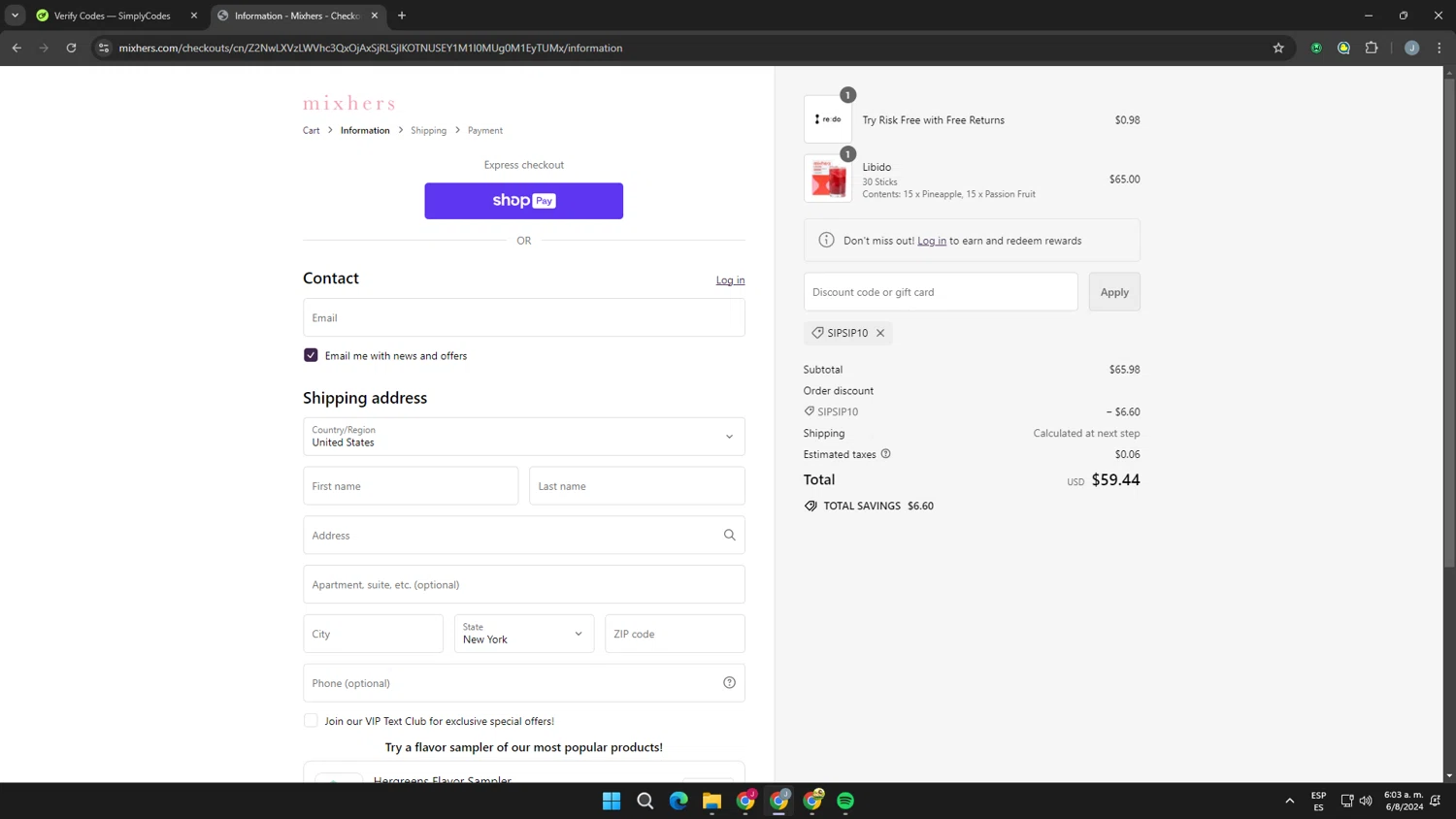Image resolution: width=1456 pixels, height=819 pixels.
Task: Open the Country/Region dropdown
Action: point(523,437)
